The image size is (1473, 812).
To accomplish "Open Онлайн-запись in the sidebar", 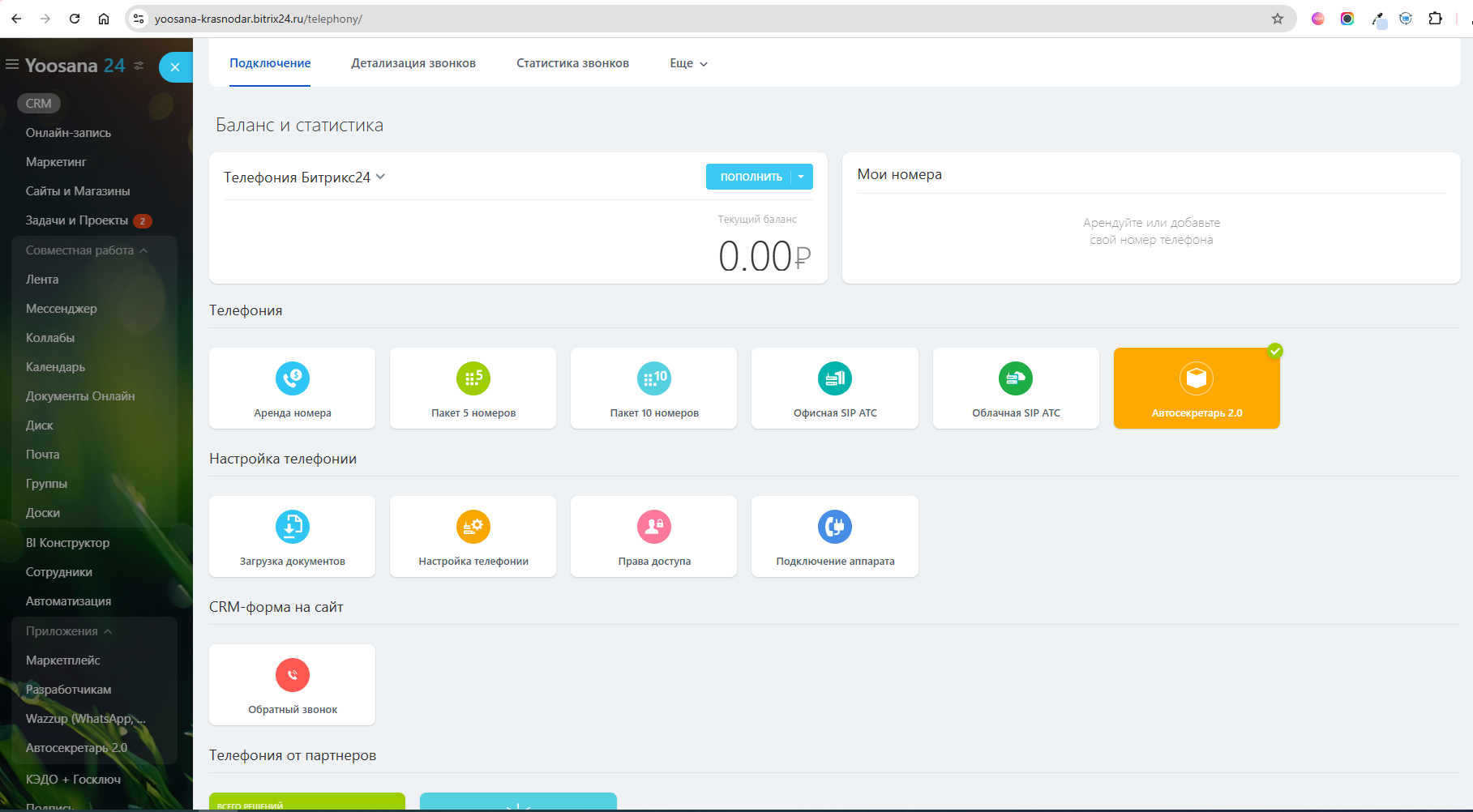I will point(68,133).
